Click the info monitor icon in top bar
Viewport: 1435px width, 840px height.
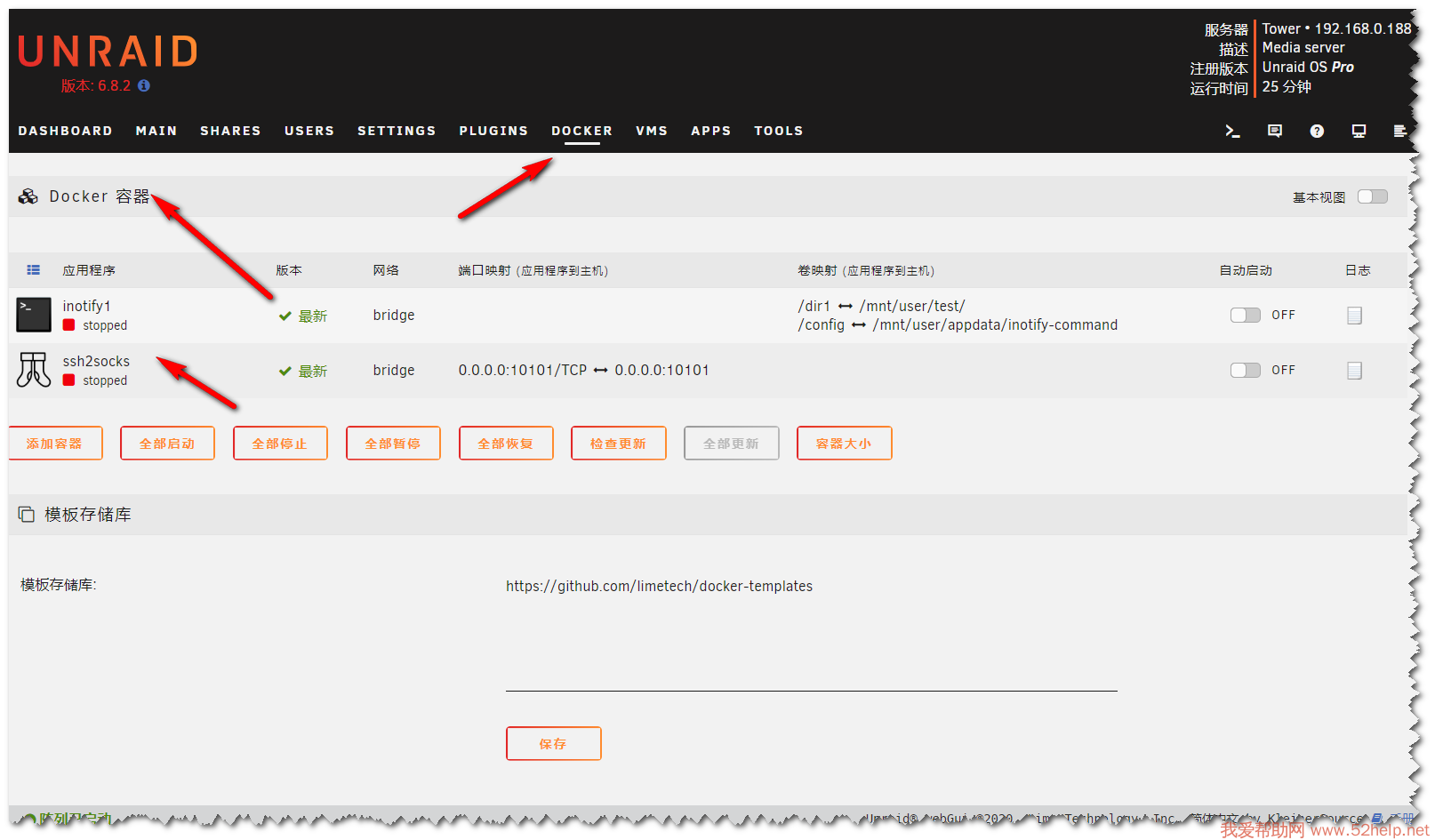click(x=1359, y=131)
